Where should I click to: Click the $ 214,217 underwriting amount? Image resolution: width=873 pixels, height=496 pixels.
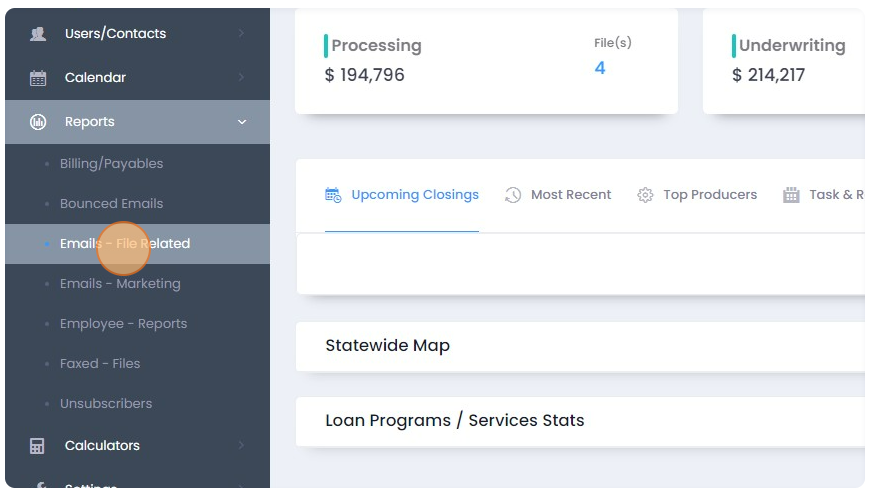769,75
